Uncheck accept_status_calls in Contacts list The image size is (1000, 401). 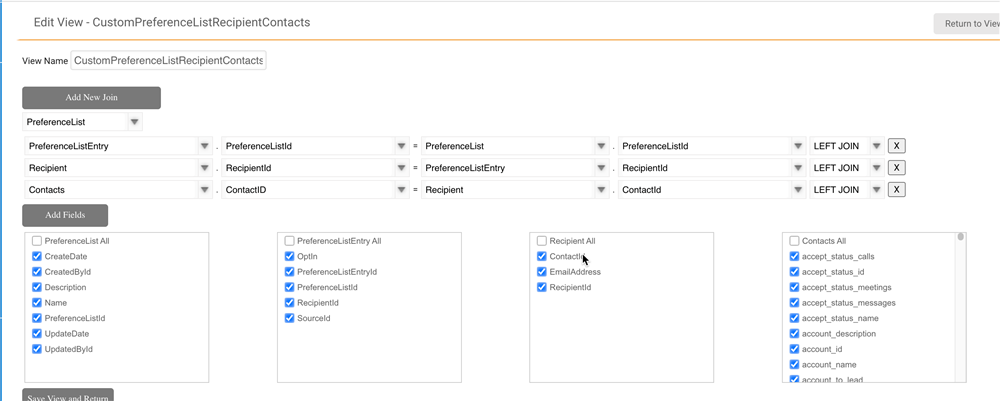pyautogui.click(x=794, y=257)
